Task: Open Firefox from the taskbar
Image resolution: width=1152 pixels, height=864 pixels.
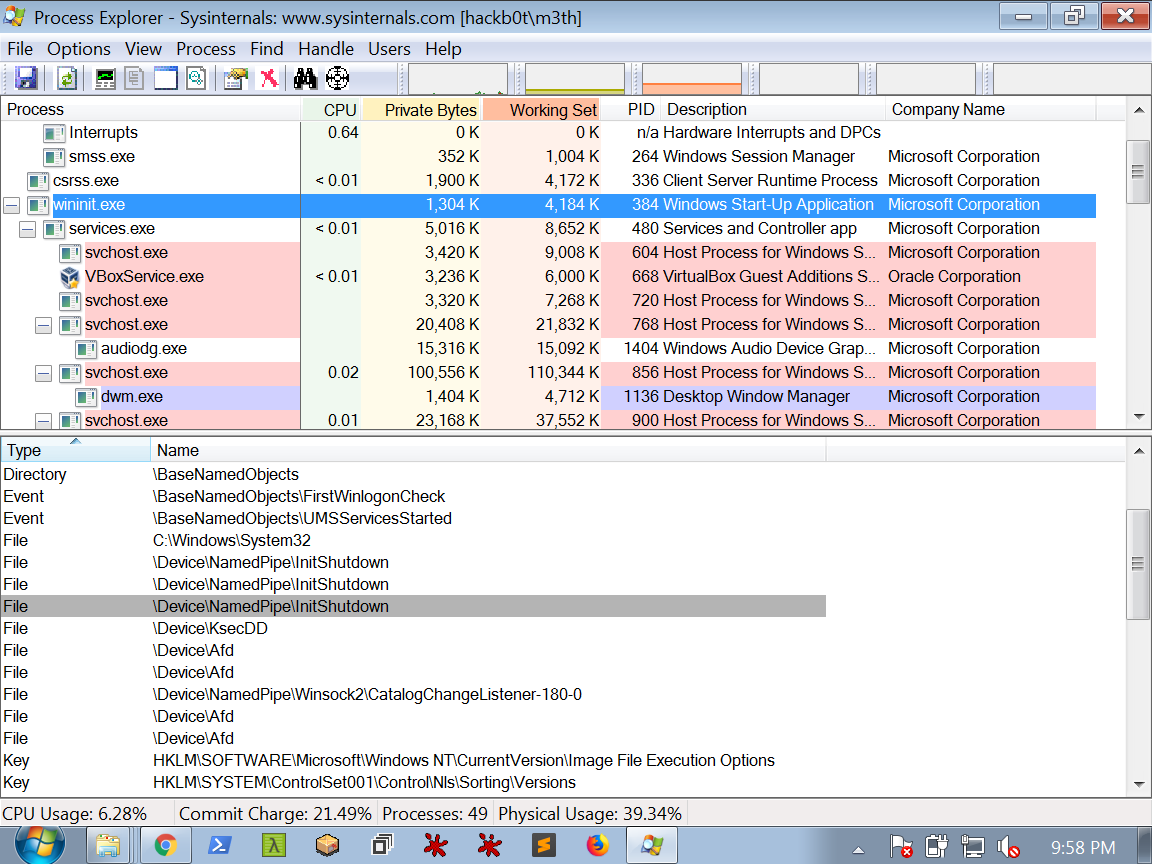Action: point(598,846)
